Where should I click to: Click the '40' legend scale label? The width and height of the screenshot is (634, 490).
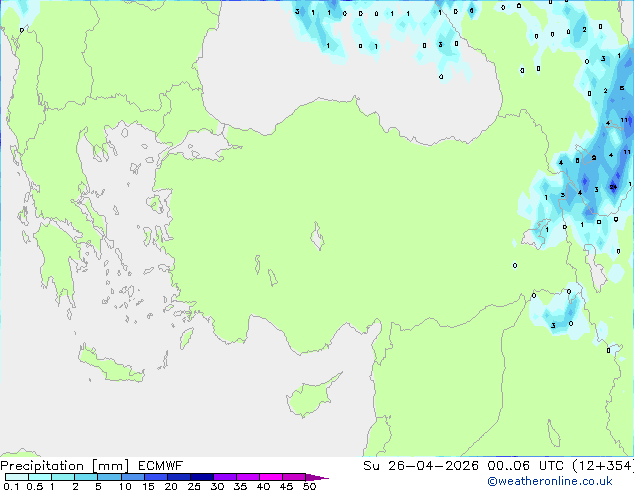point(263,486)
